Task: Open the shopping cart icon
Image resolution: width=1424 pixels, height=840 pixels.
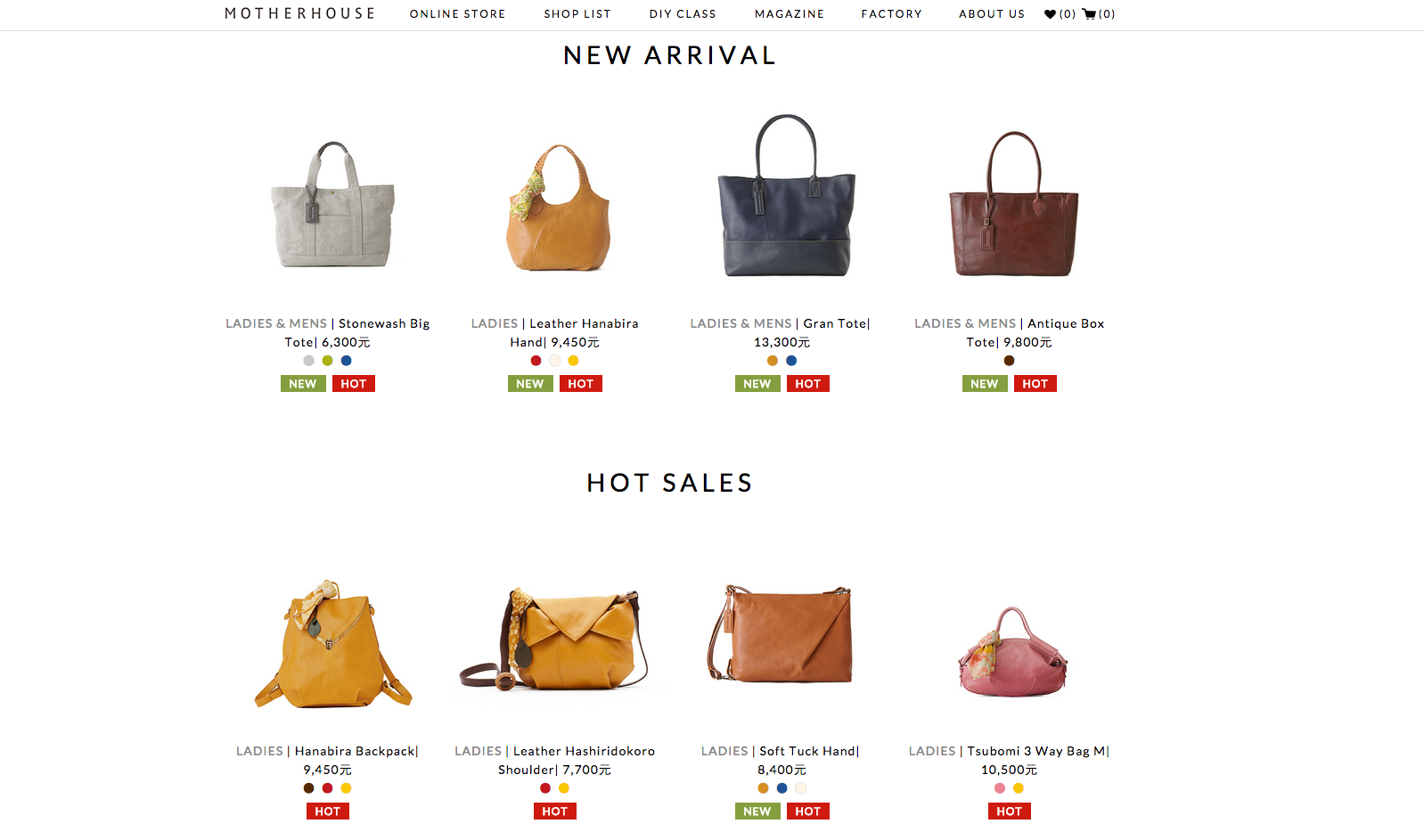Action: 1089,14
